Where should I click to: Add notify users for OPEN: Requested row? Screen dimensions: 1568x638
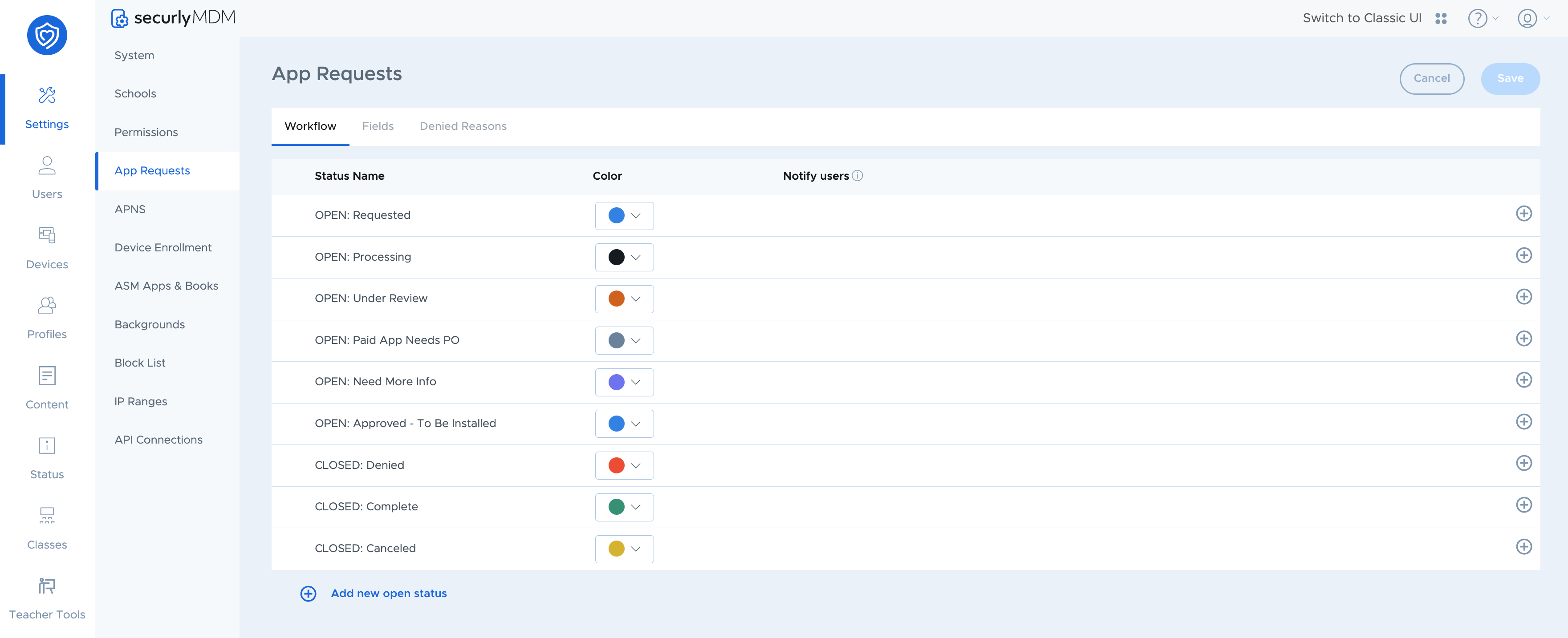coord(1524,214)
